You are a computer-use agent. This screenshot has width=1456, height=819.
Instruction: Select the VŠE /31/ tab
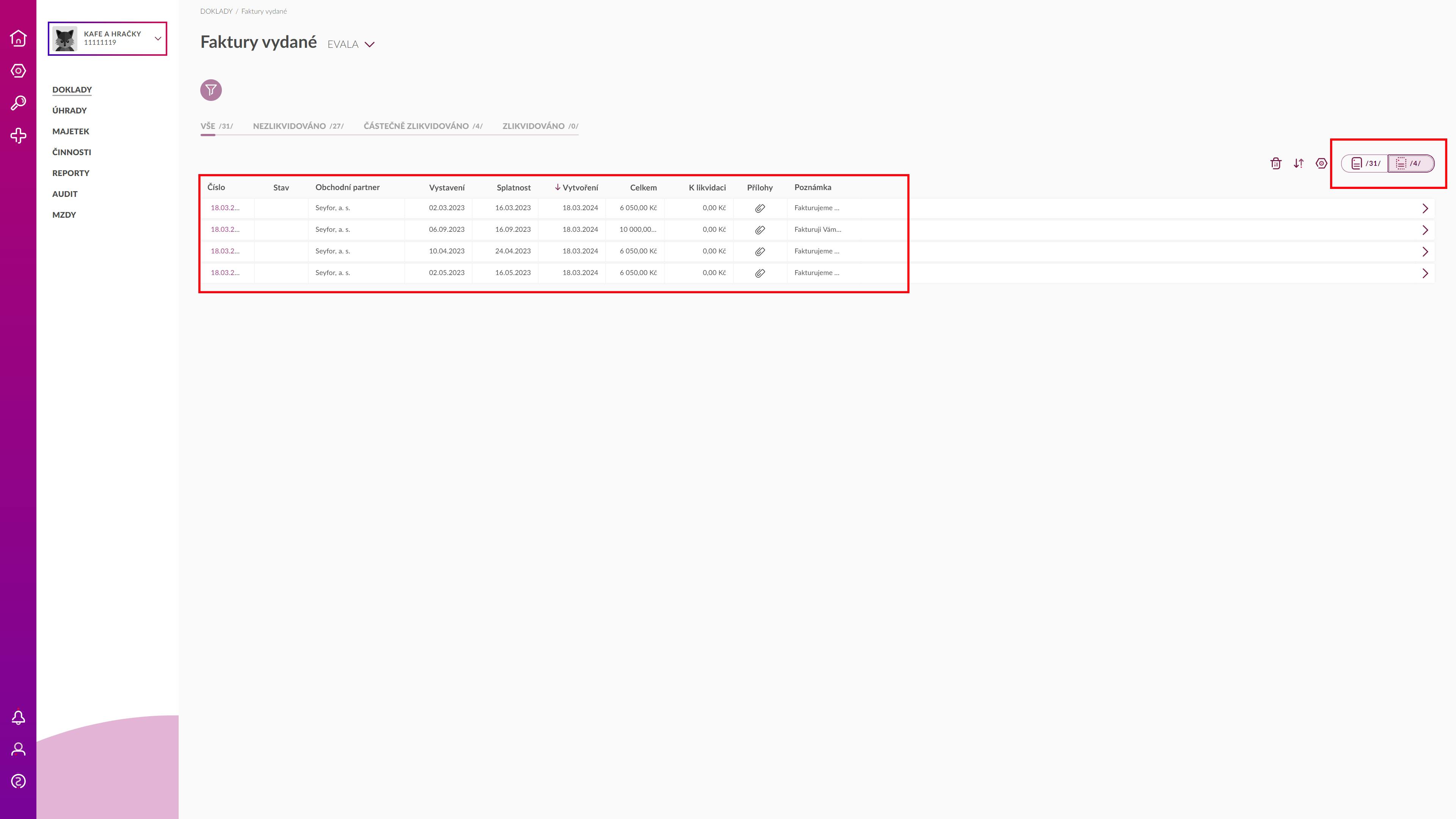pos(217,126)
